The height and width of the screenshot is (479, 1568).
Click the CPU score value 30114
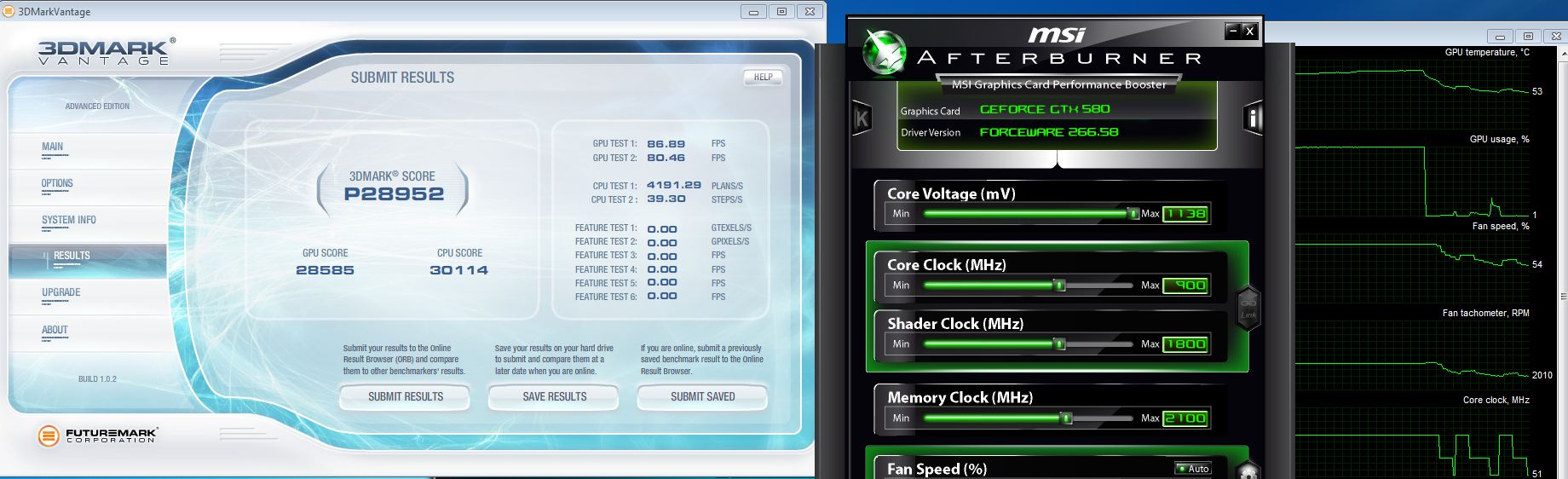(x=458, y=270)
